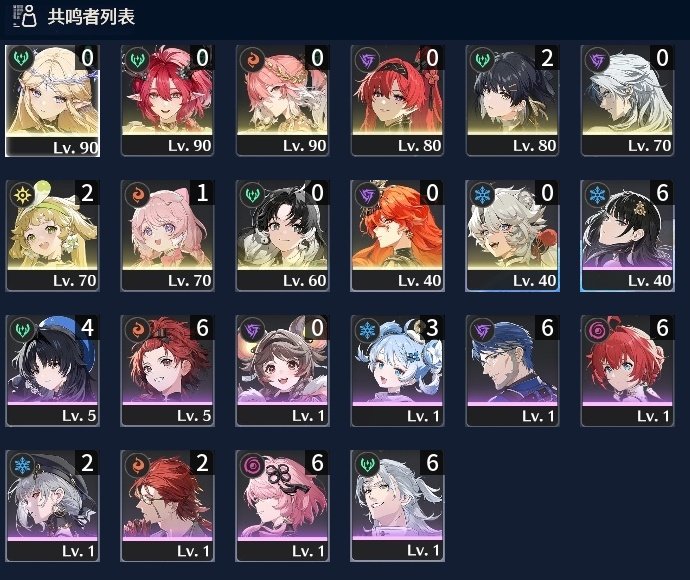
Task: Click the fire element icon on the pink-haired Lv. 90 card
Action: click(x=252, y=59)
